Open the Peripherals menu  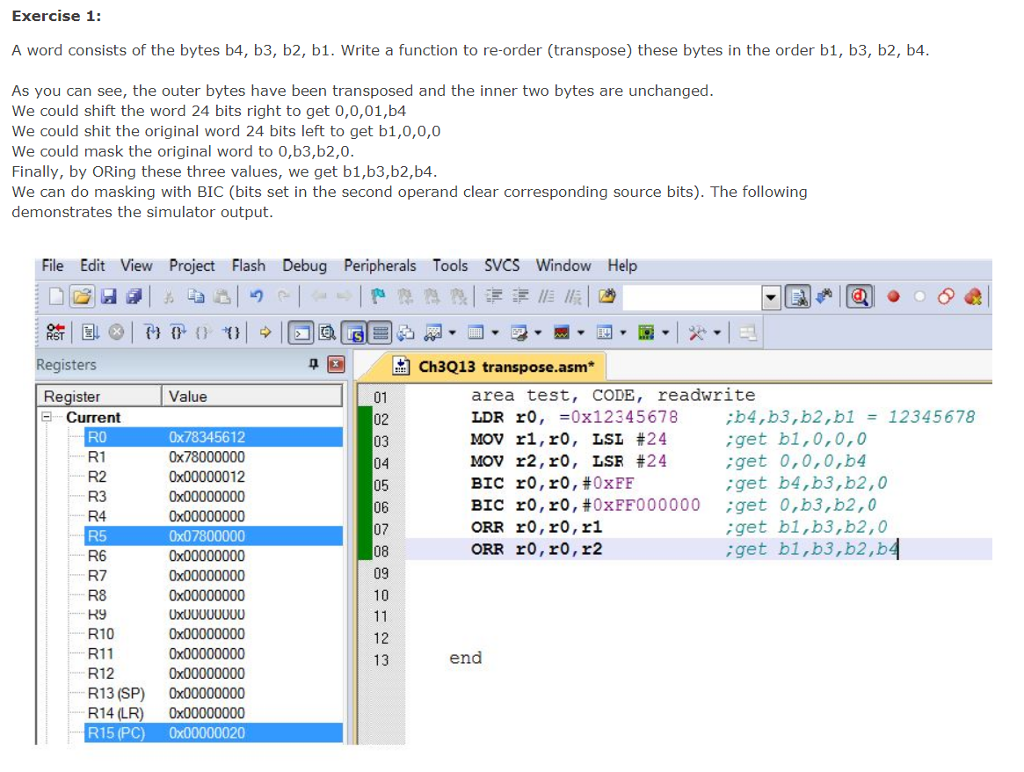coord(380,266)
